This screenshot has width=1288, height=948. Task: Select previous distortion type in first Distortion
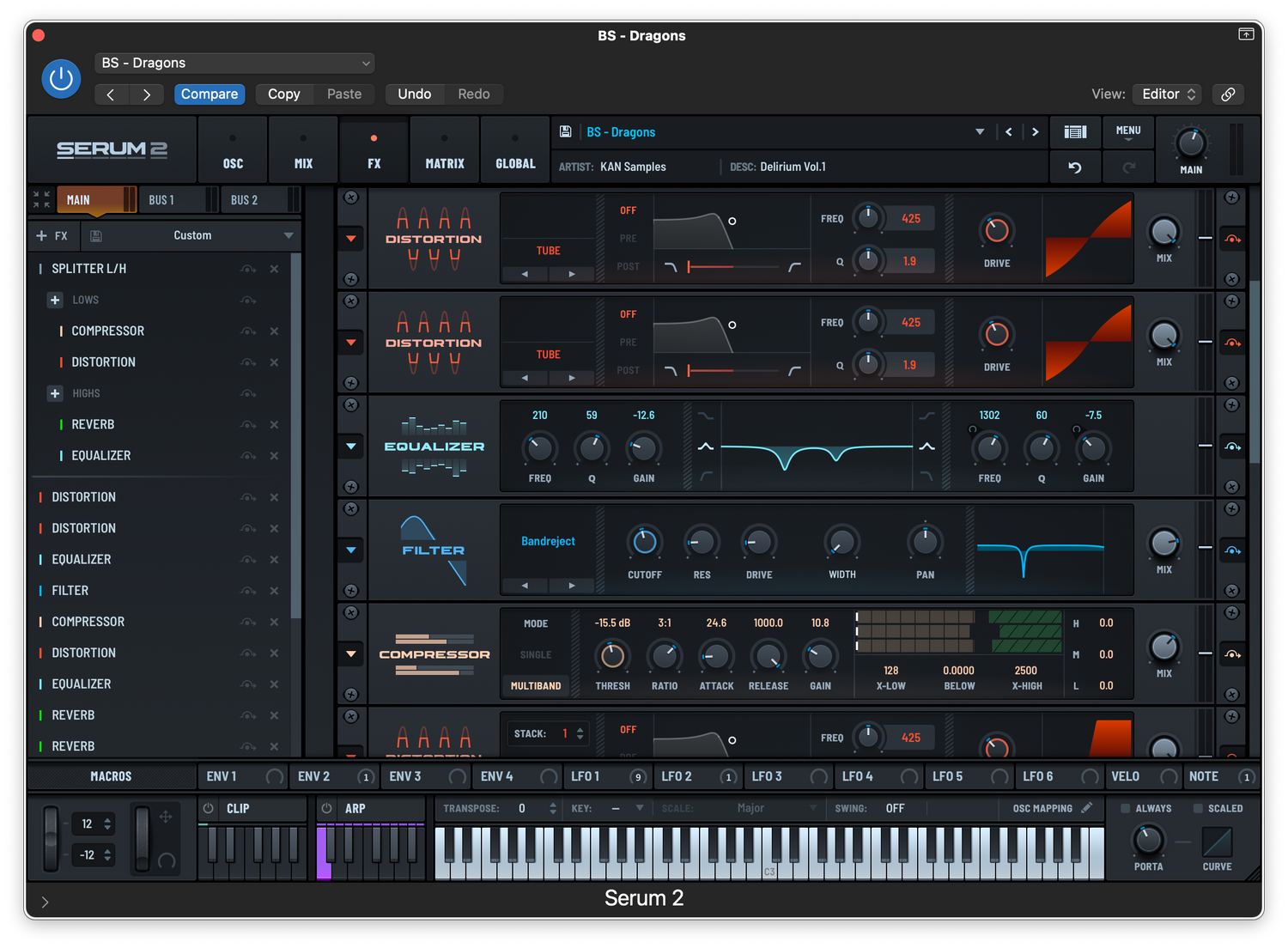click(525, 275)
